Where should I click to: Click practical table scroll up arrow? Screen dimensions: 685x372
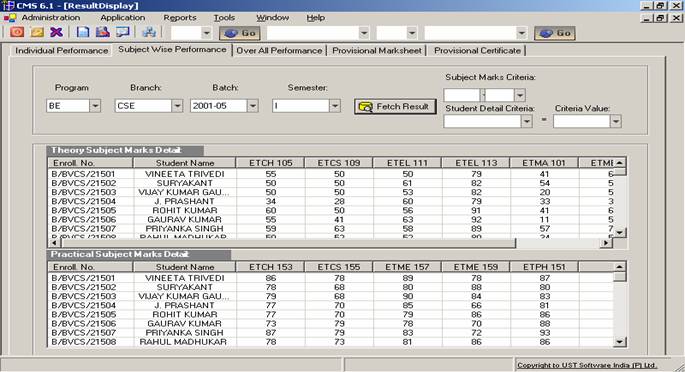[619, 267]
